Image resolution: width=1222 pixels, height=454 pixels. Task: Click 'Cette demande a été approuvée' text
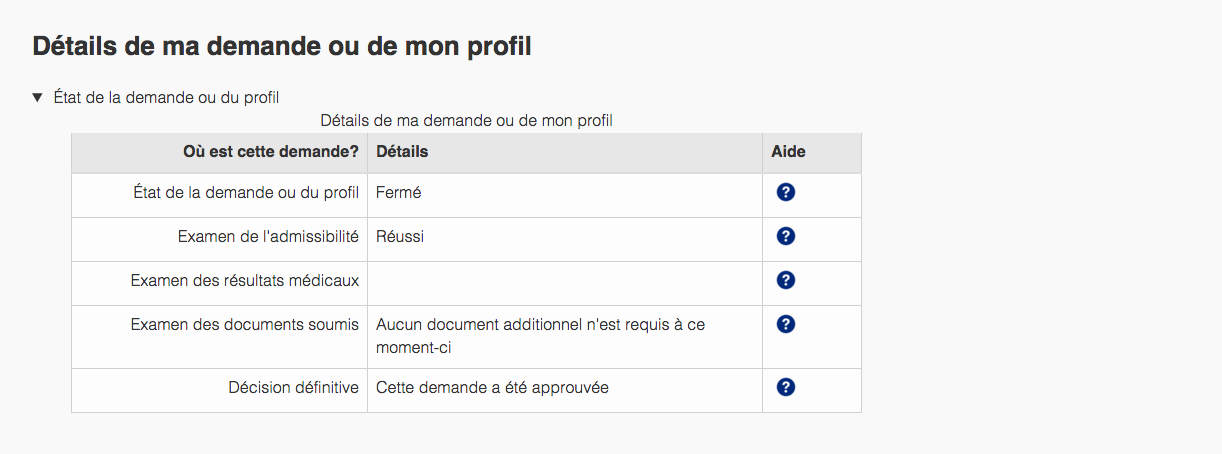point(492,388)
